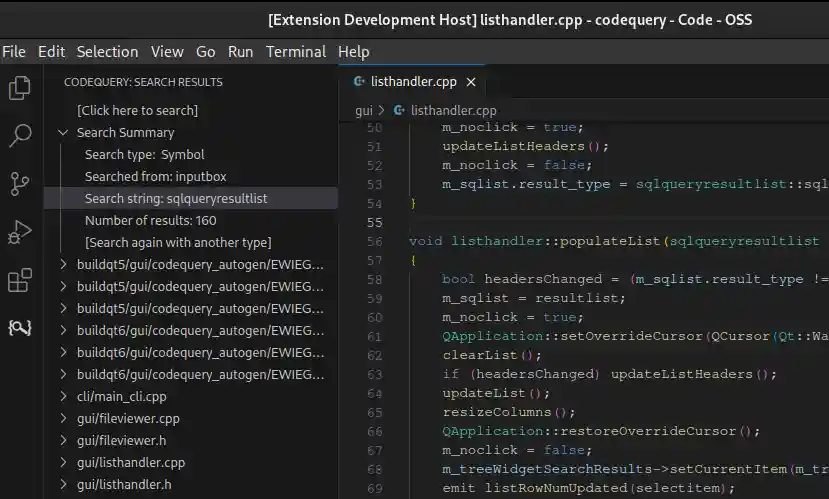
Task: Click [Search again with another type]
Action: pyautogui.click(x=177, y=243)
